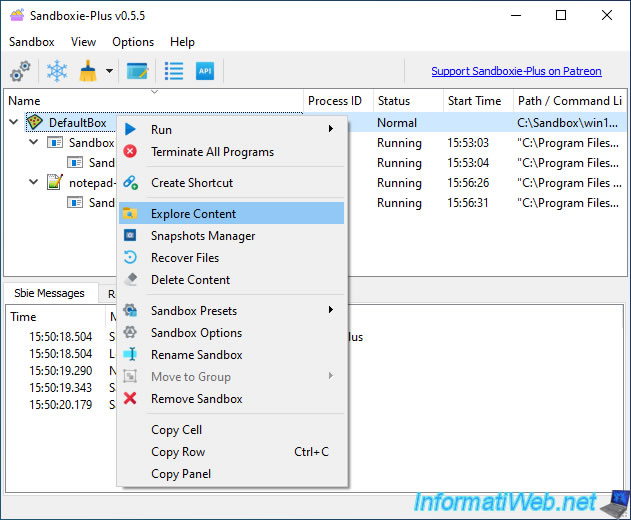Click the API icon in toolbar
The image size is (631, 520).
[205, 71]
